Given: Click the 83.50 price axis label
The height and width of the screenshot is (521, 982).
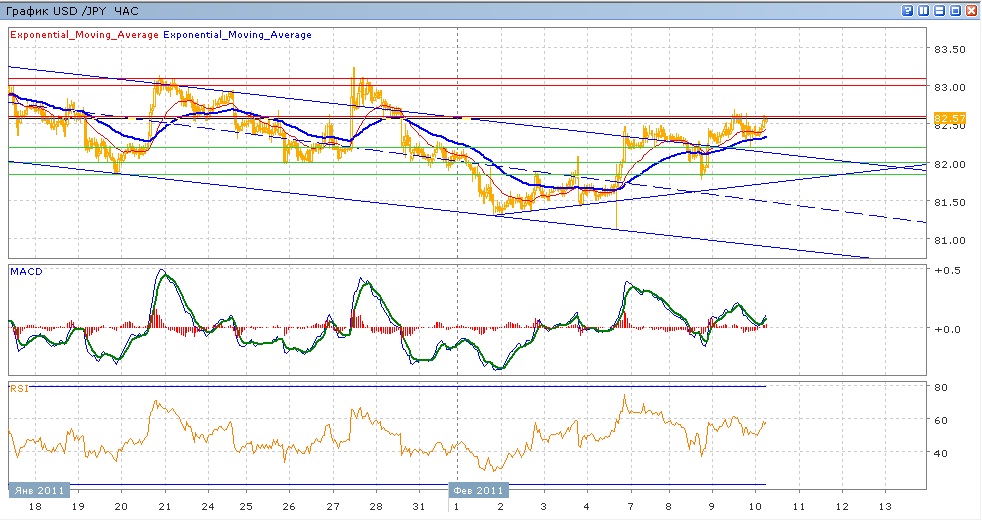Looking at the screenshot, I should 948,49.
